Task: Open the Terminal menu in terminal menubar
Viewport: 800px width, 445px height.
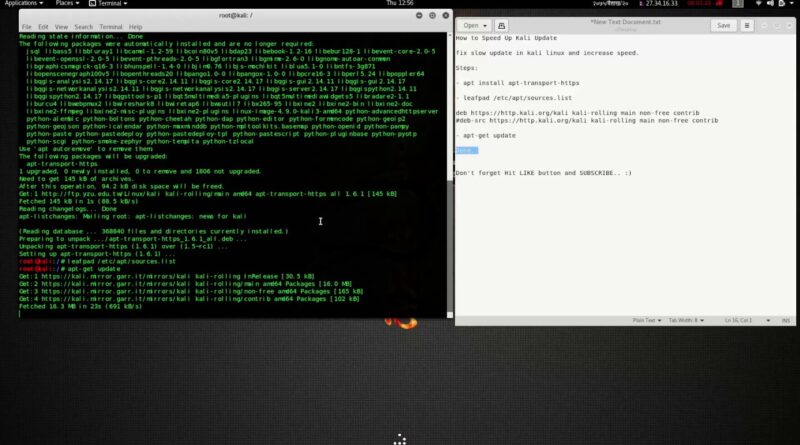Action: pyautogui.click(x=111, y=27)
